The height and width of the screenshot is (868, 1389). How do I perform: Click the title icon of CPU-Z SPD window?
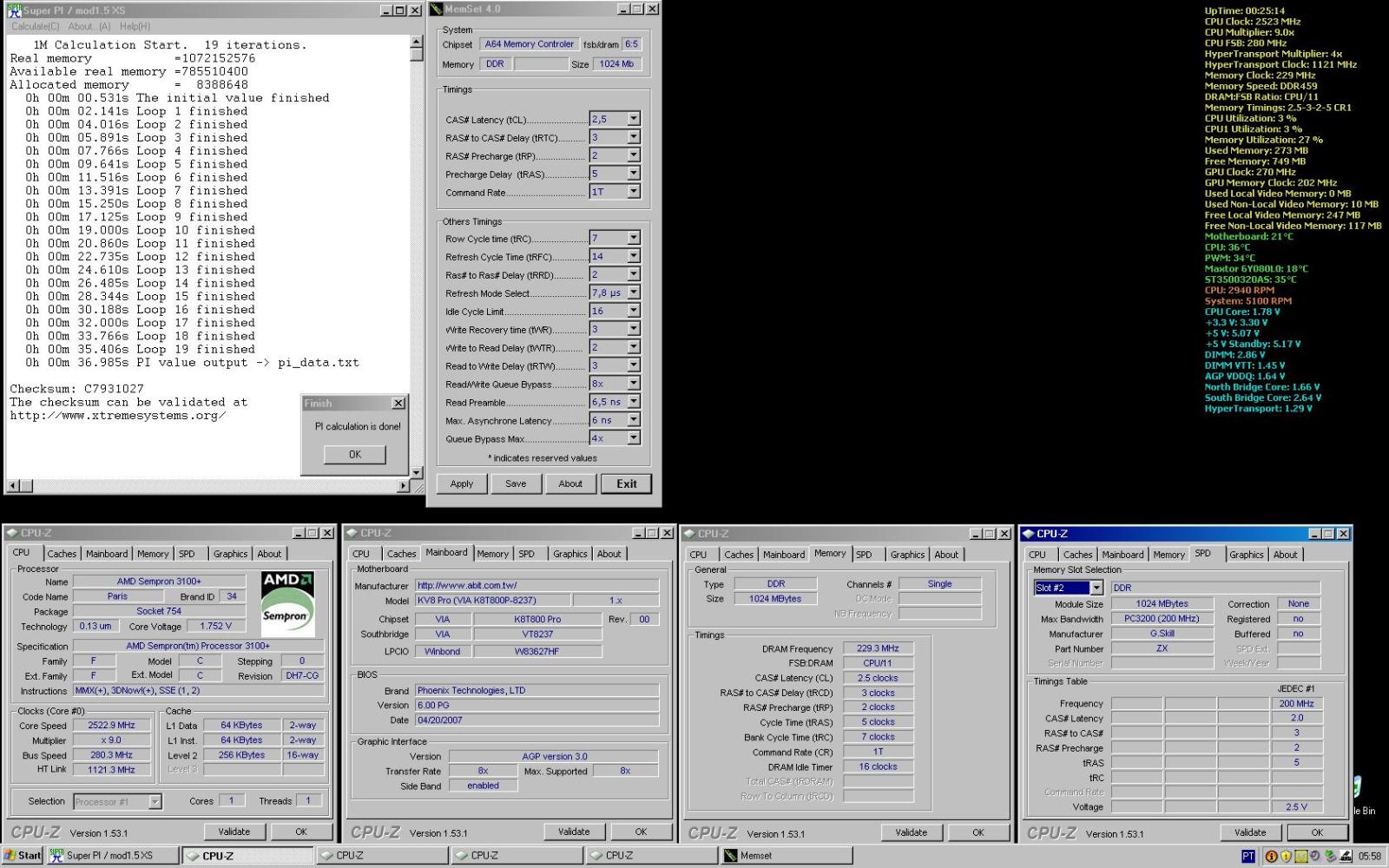[1029, 534]
